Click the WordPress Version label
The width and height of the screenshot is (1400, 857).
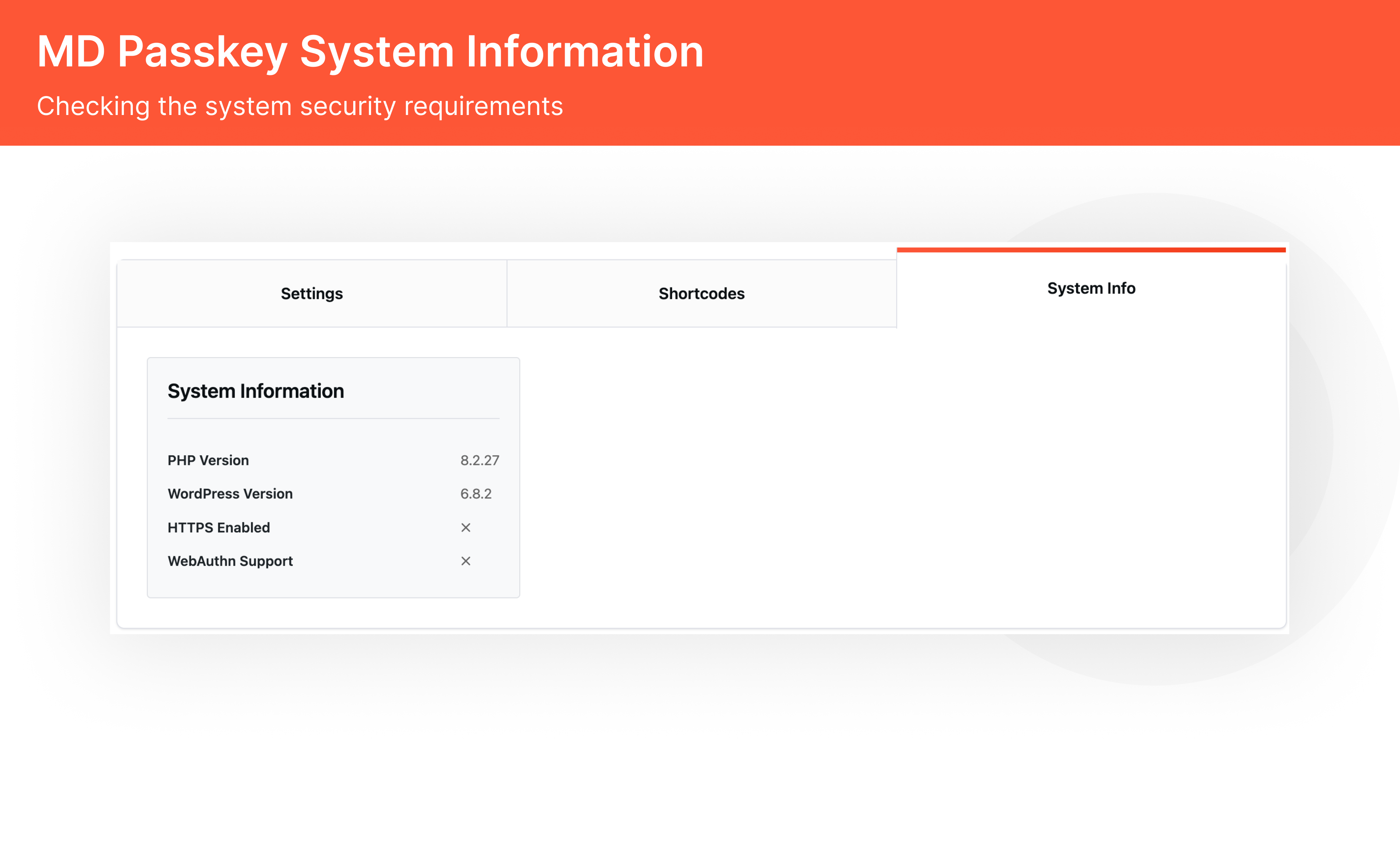point(230,493)
